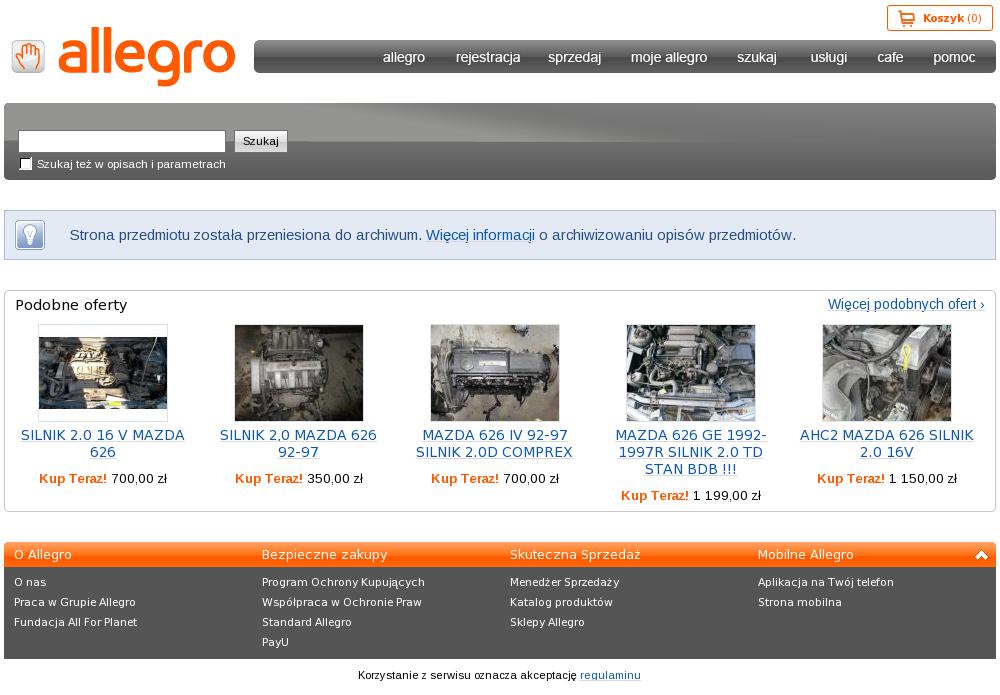The height and width of the screenshot is (695, 1000).
Task: Open Menedżer Sprzedaży footer link
Action: (x=564, y=583)
